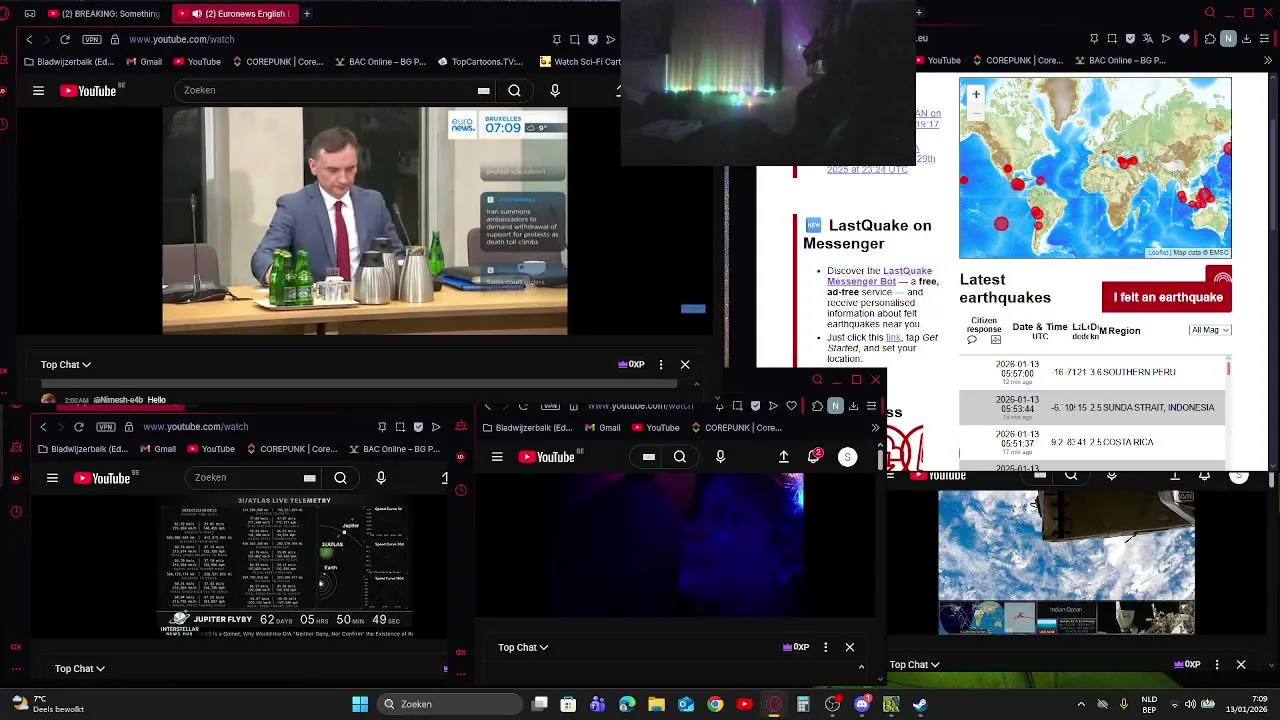Open Discord from taskbar
Viewport: 1280px width, 720px height.
click(862, 704)
